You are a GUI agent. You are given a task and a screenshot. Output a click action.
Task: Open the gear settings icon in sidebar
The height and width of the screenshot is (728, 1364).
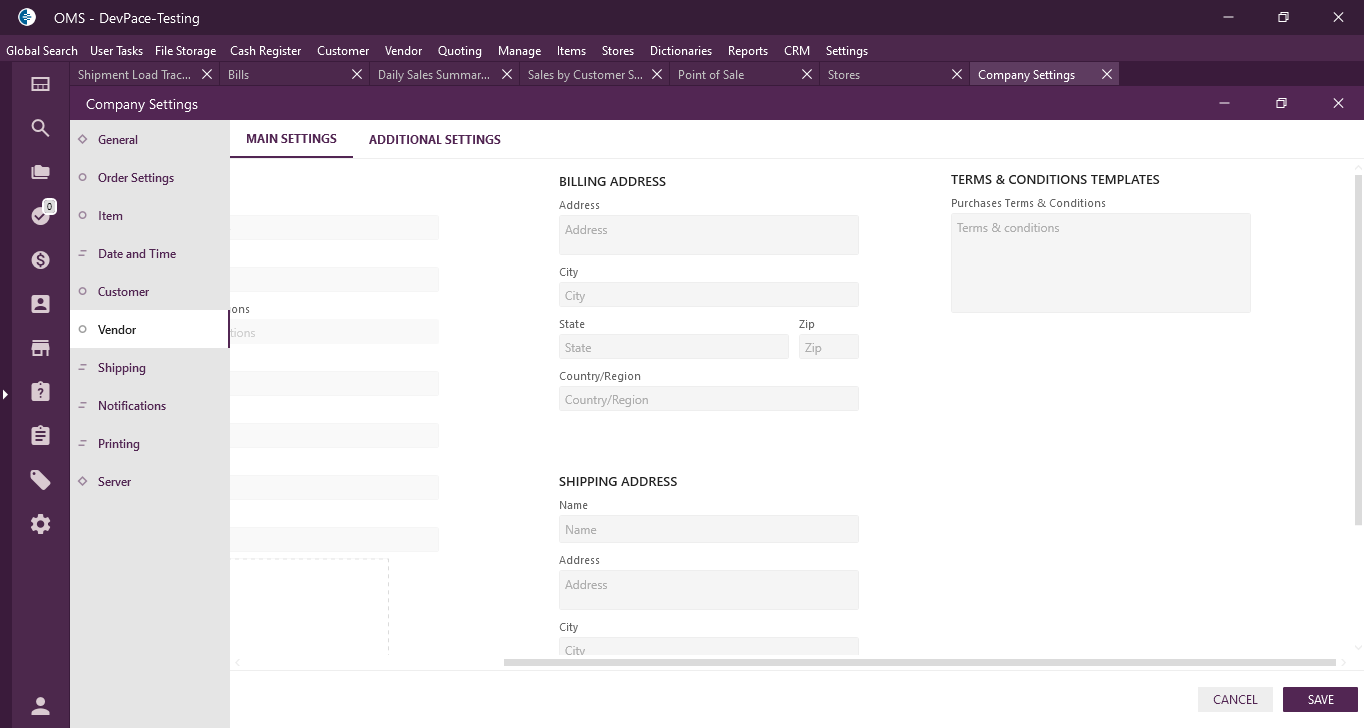click(x=40, y=524)
